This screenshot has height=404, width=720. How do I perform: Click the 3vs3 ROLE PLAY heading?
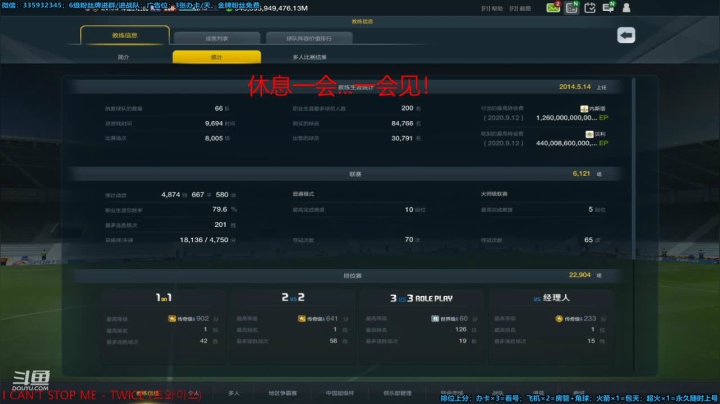coord(421,298)
